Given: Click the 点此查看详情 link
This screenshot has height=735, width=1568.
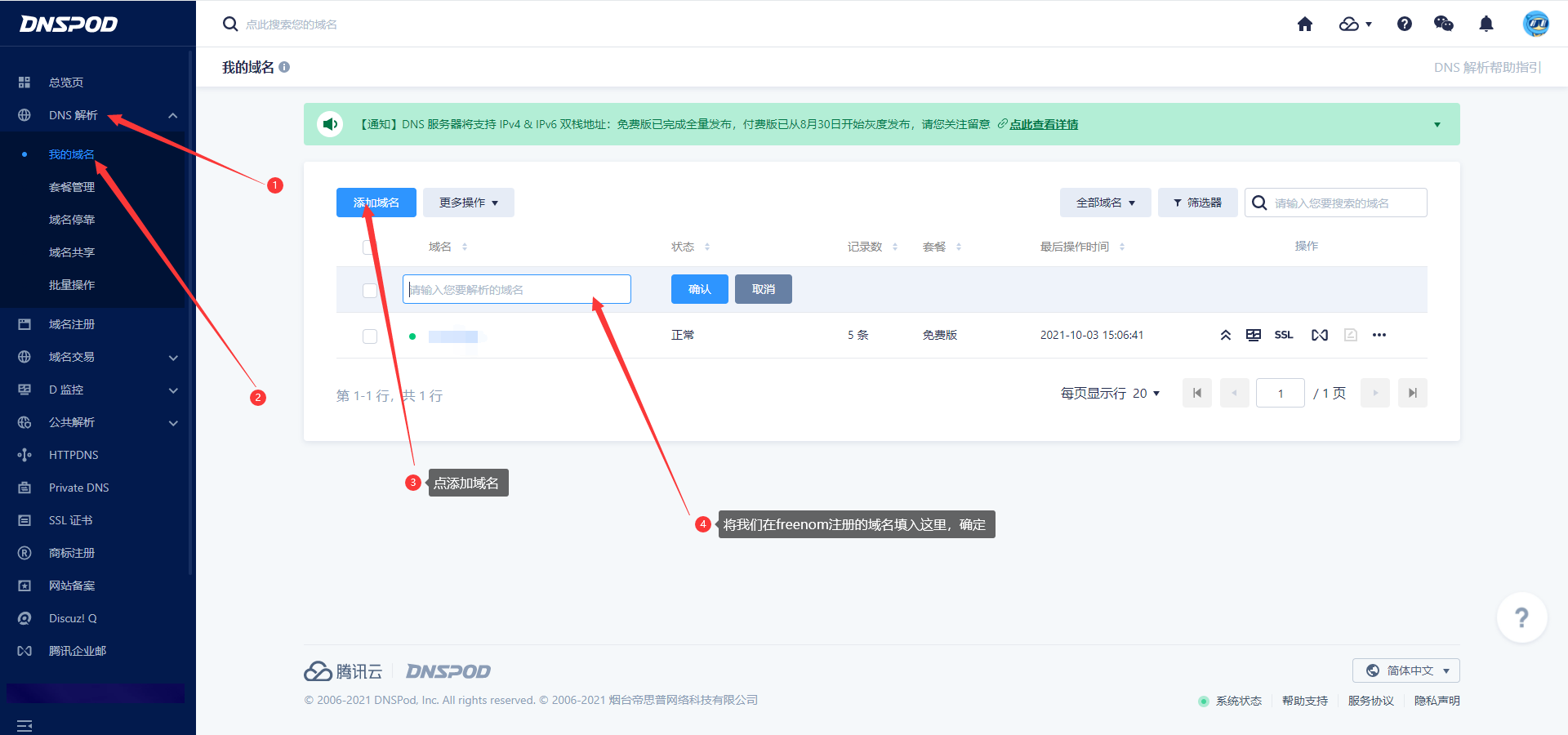Looking at the screenshot, I should coord(1043,124).
